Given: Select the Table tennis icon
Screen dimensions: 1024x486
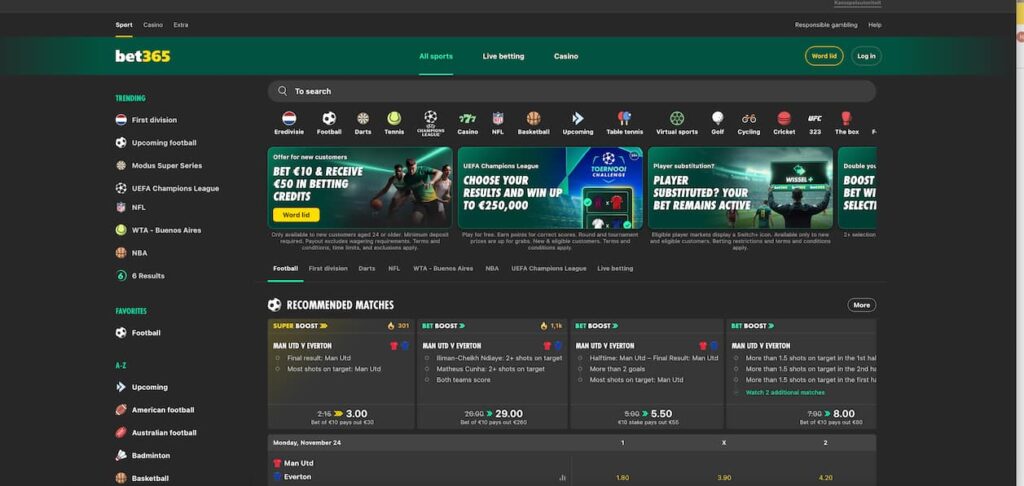Looking at the screenshot, I should [x=624, y=118].
